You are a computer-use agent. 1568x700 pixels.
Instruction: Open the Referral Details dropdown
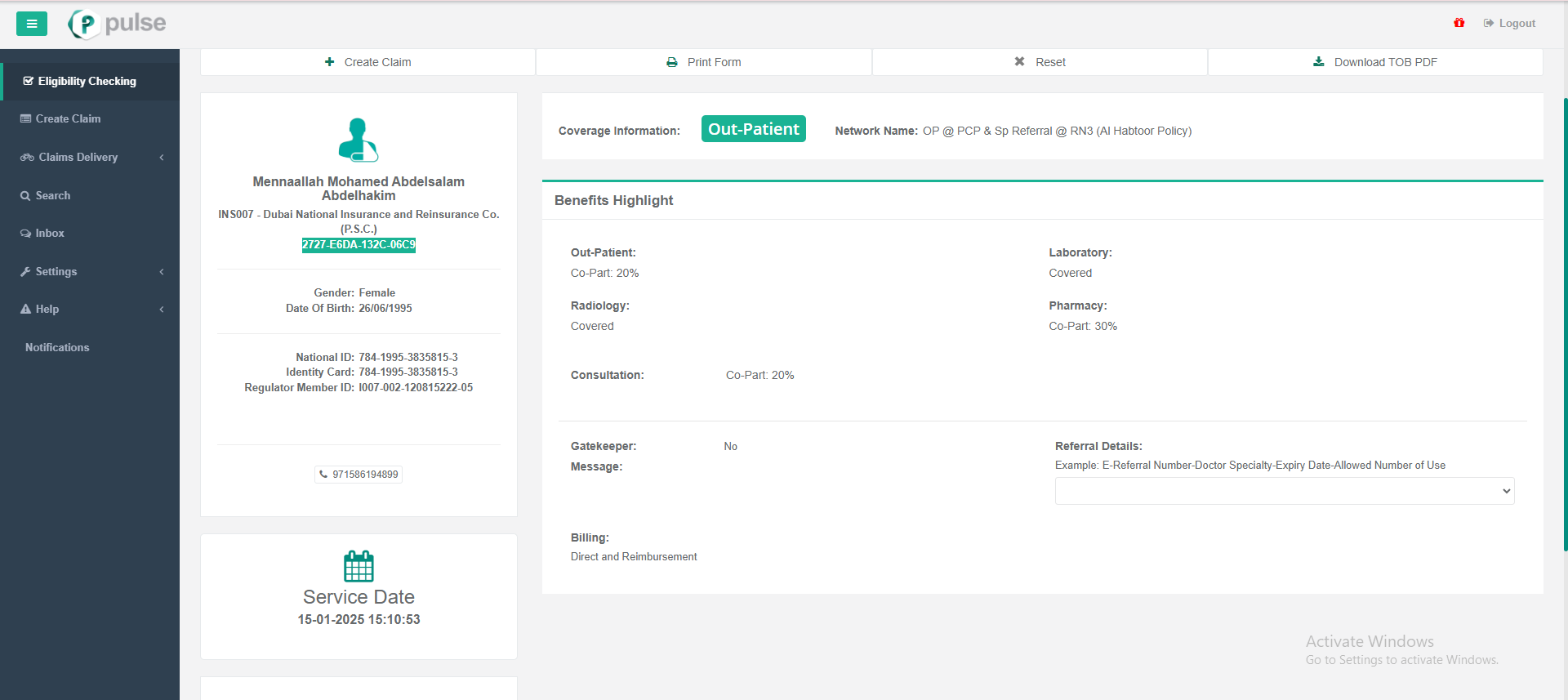pos(1284,491)
